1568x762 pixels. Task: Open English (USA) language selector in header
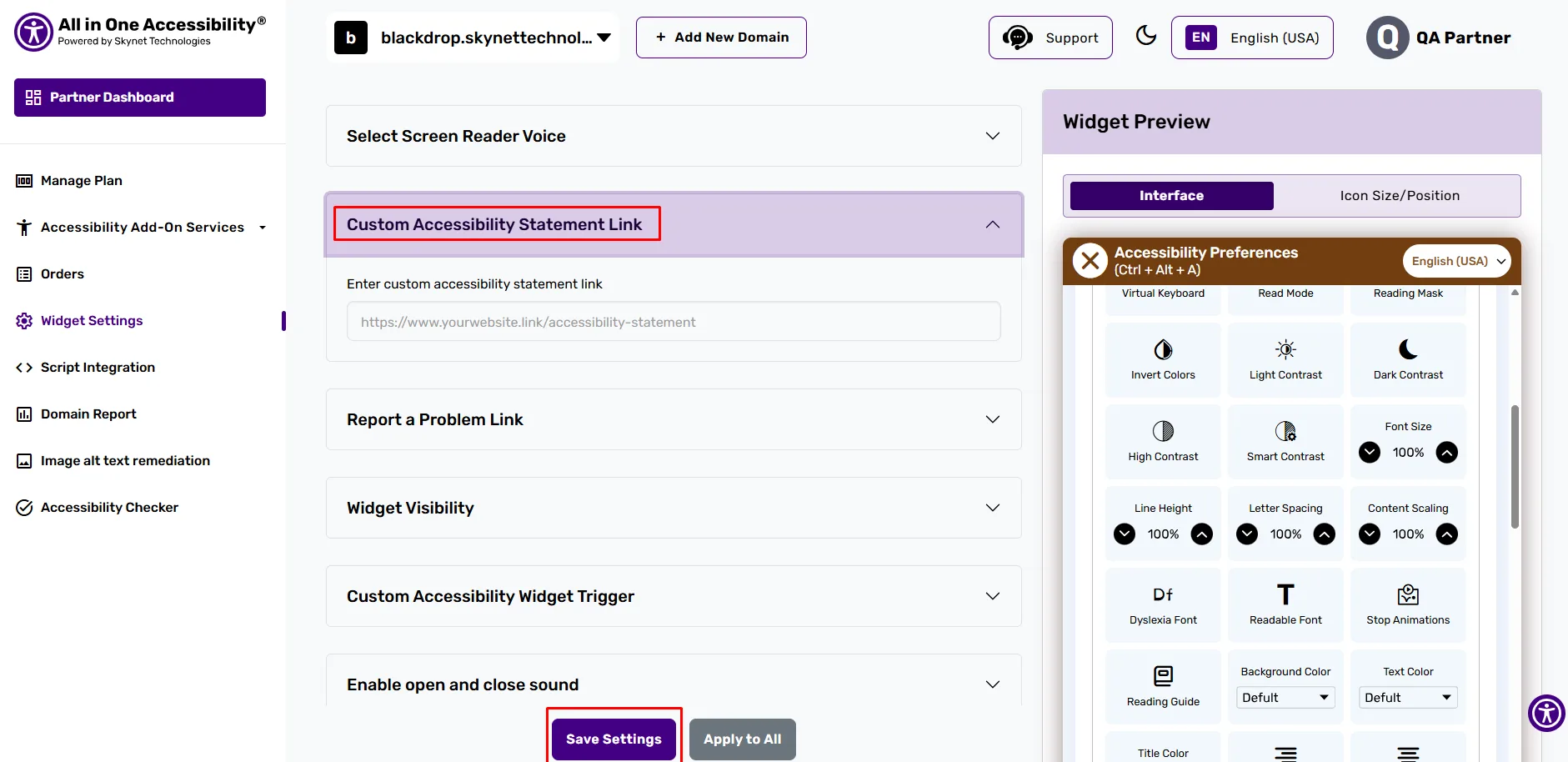[x=1252, y=38]
